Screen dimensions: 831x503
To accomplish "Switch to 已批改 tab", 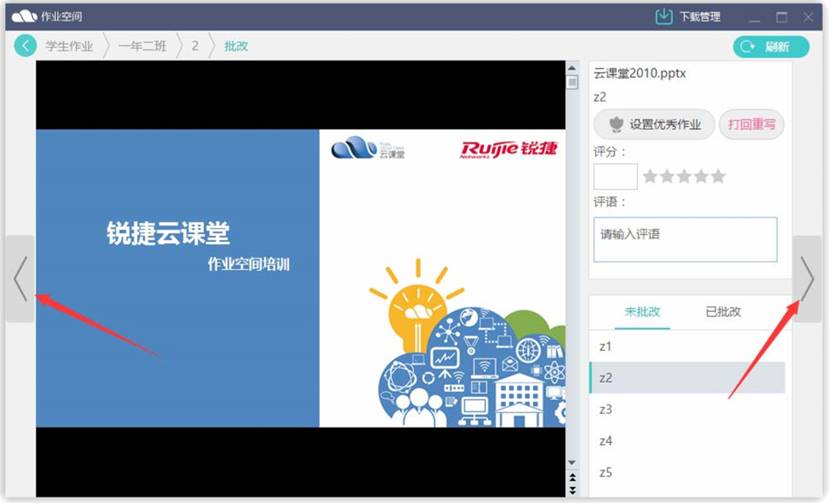I will pyautogui.click(x=723, y=312).
